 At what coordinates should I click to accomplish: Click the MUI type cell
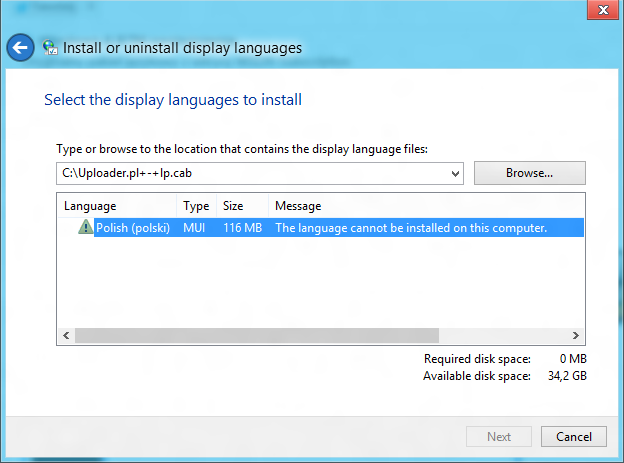coord(196,228)
